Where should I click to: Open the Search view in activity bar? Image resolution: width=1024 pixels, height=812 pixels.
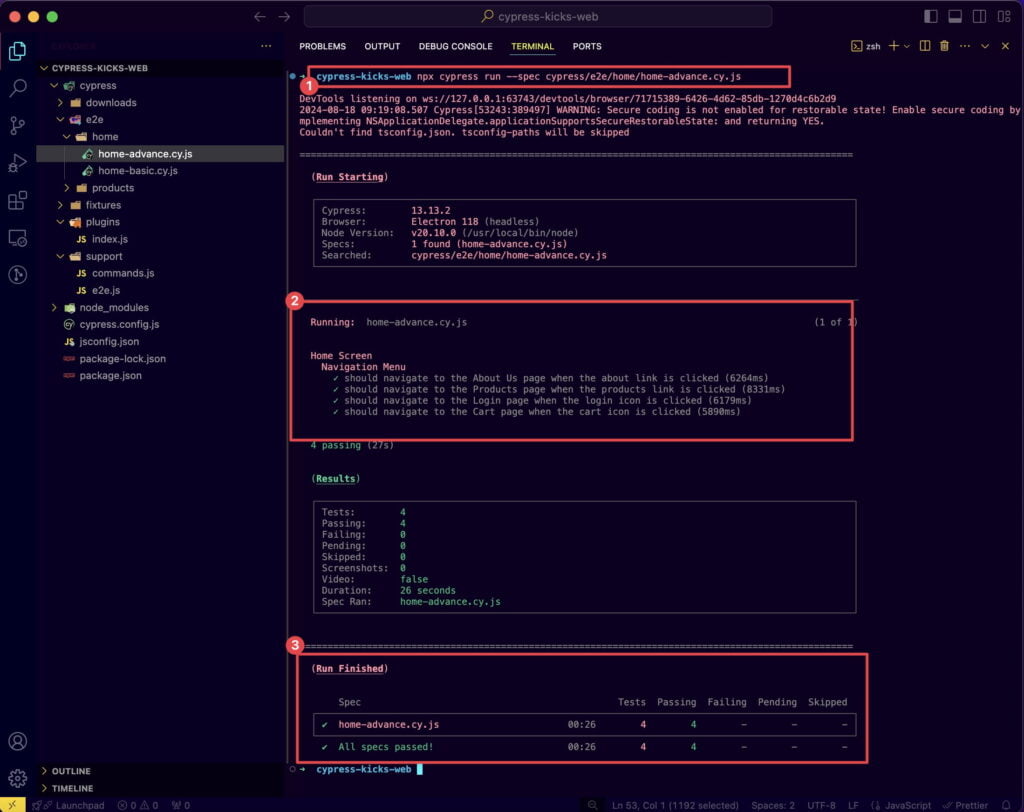[x=18, y=88]
